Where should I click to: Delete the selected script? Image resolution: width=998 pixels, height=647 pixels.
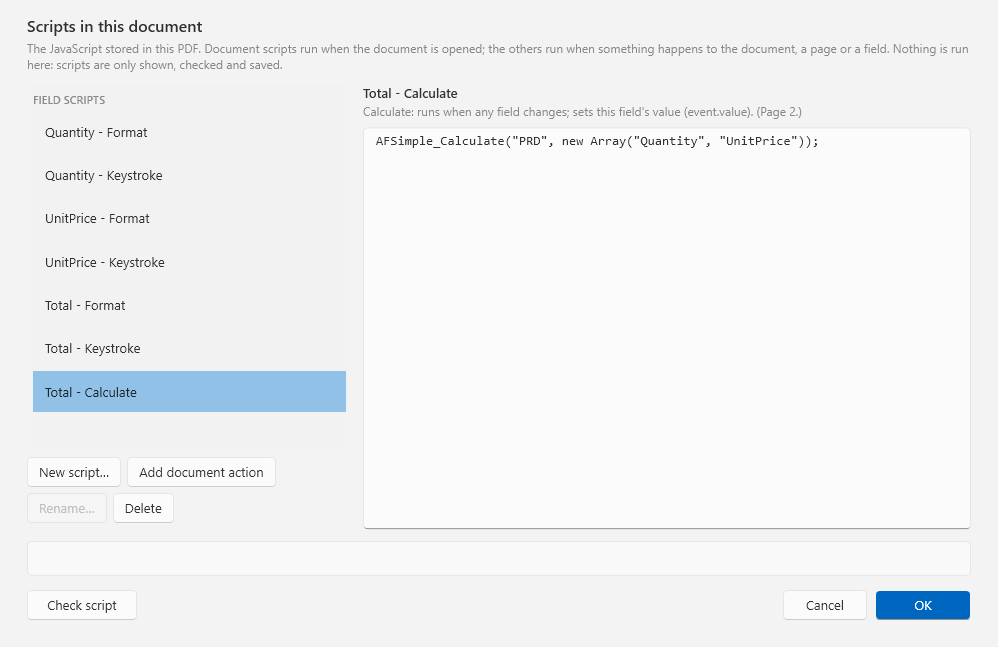tap(143, 508)
